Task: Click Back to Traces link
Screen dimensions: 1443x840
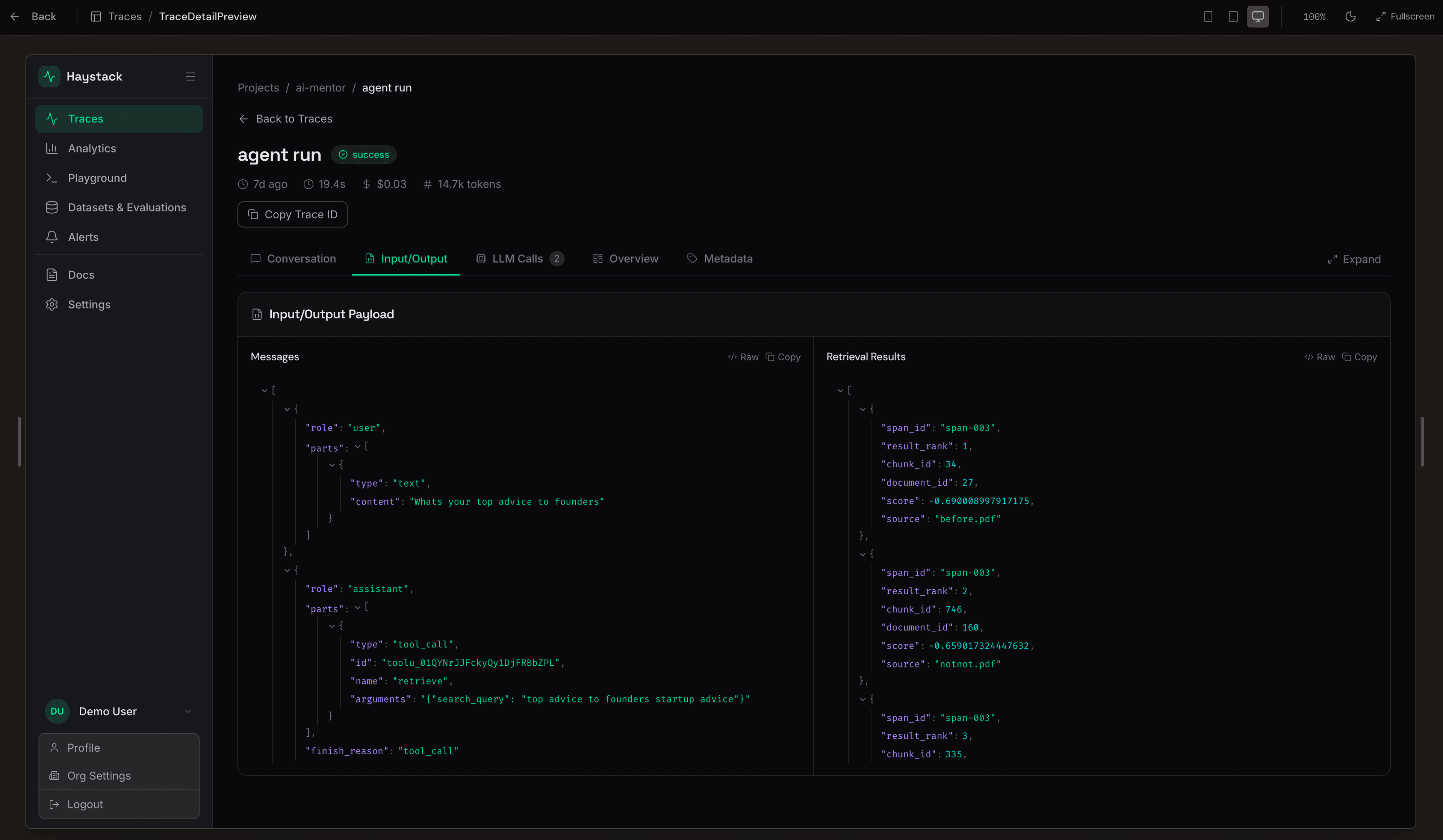Action: (x=285, y=119)
